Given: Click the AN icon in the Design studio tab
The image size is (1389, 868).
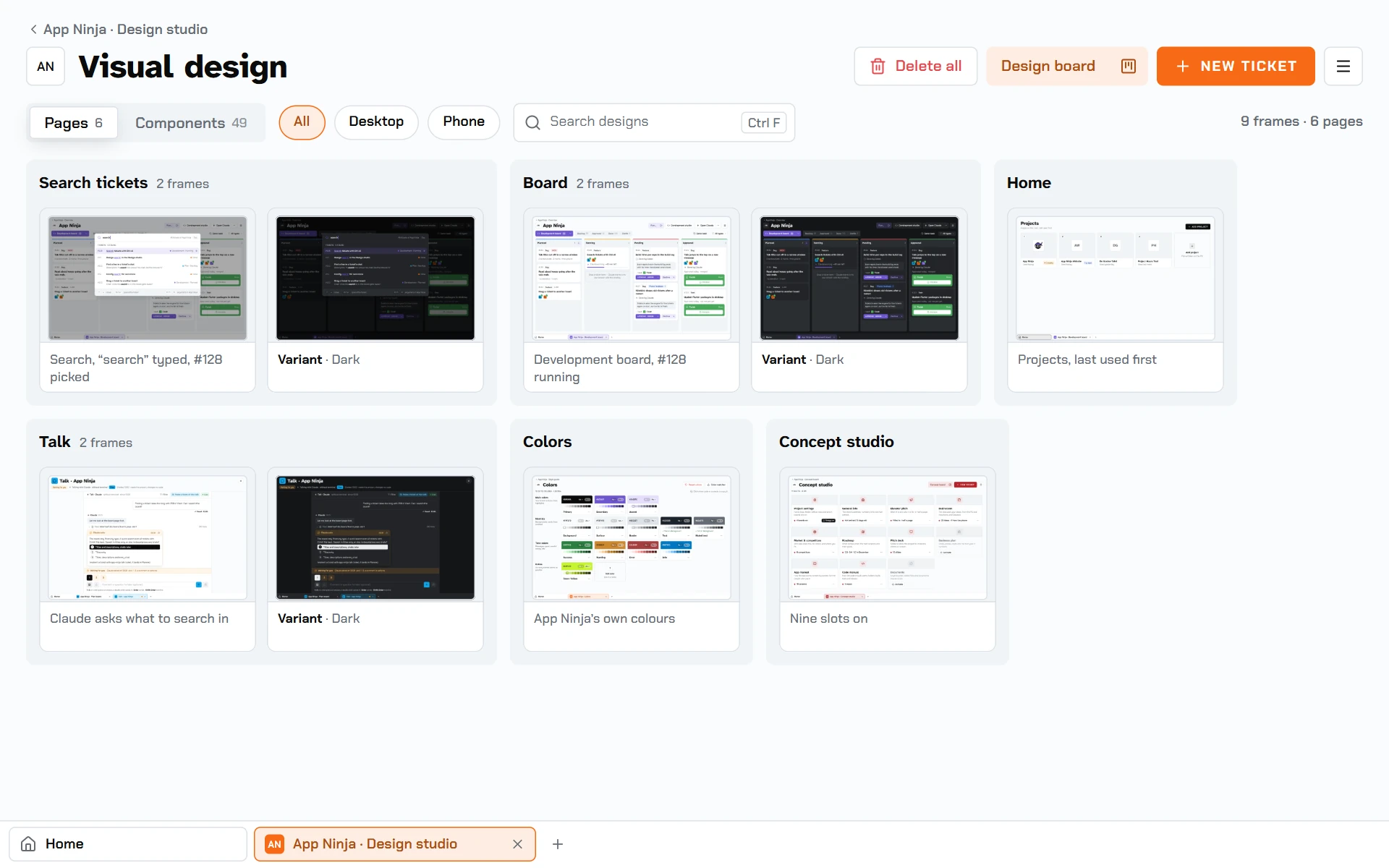Looking at the screenshot, I should coord(275,843).
